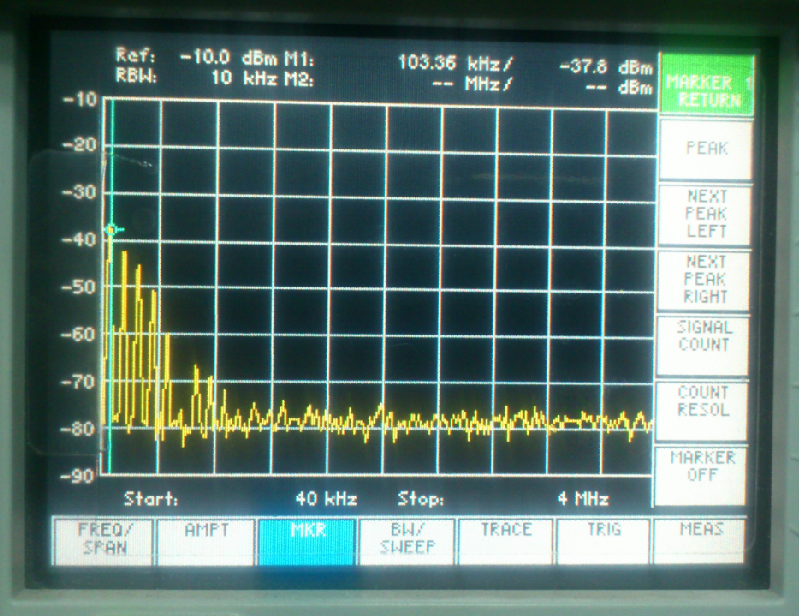Screen dimensions: 799x616
Task: Click the Stop: label
Action: pos(421,498)
